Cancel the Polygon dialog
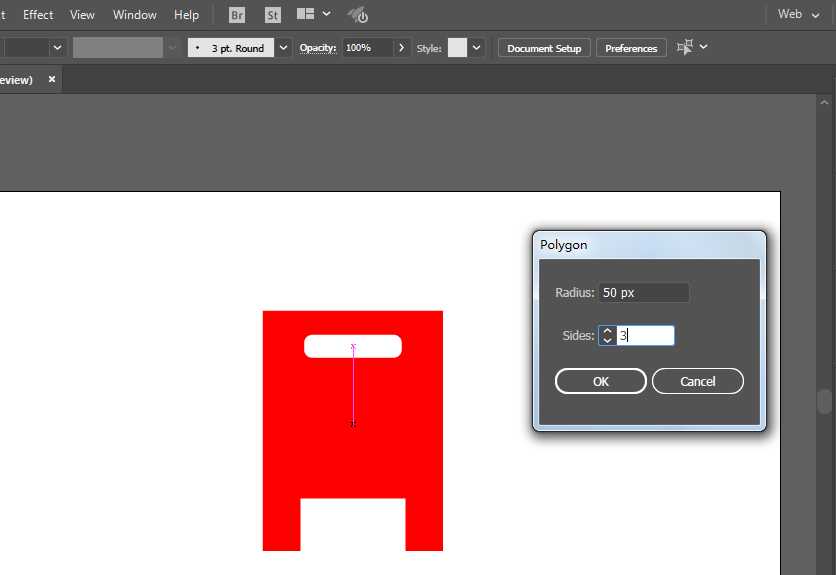 coord(697,381)
